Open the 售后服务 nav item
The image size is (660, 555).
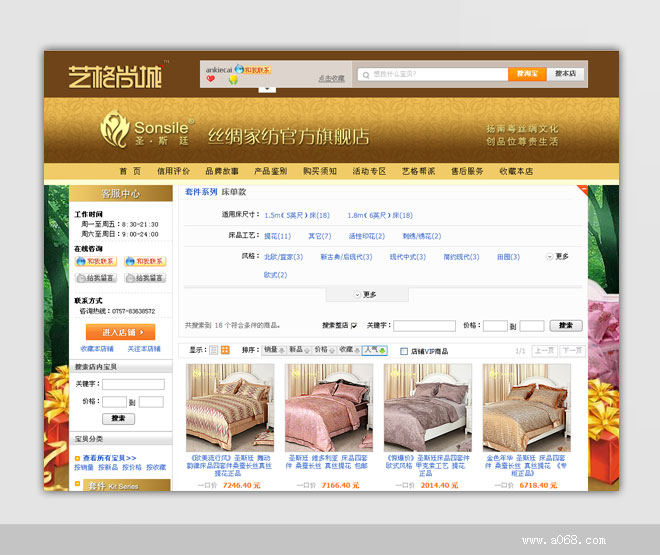coord(467,171)
